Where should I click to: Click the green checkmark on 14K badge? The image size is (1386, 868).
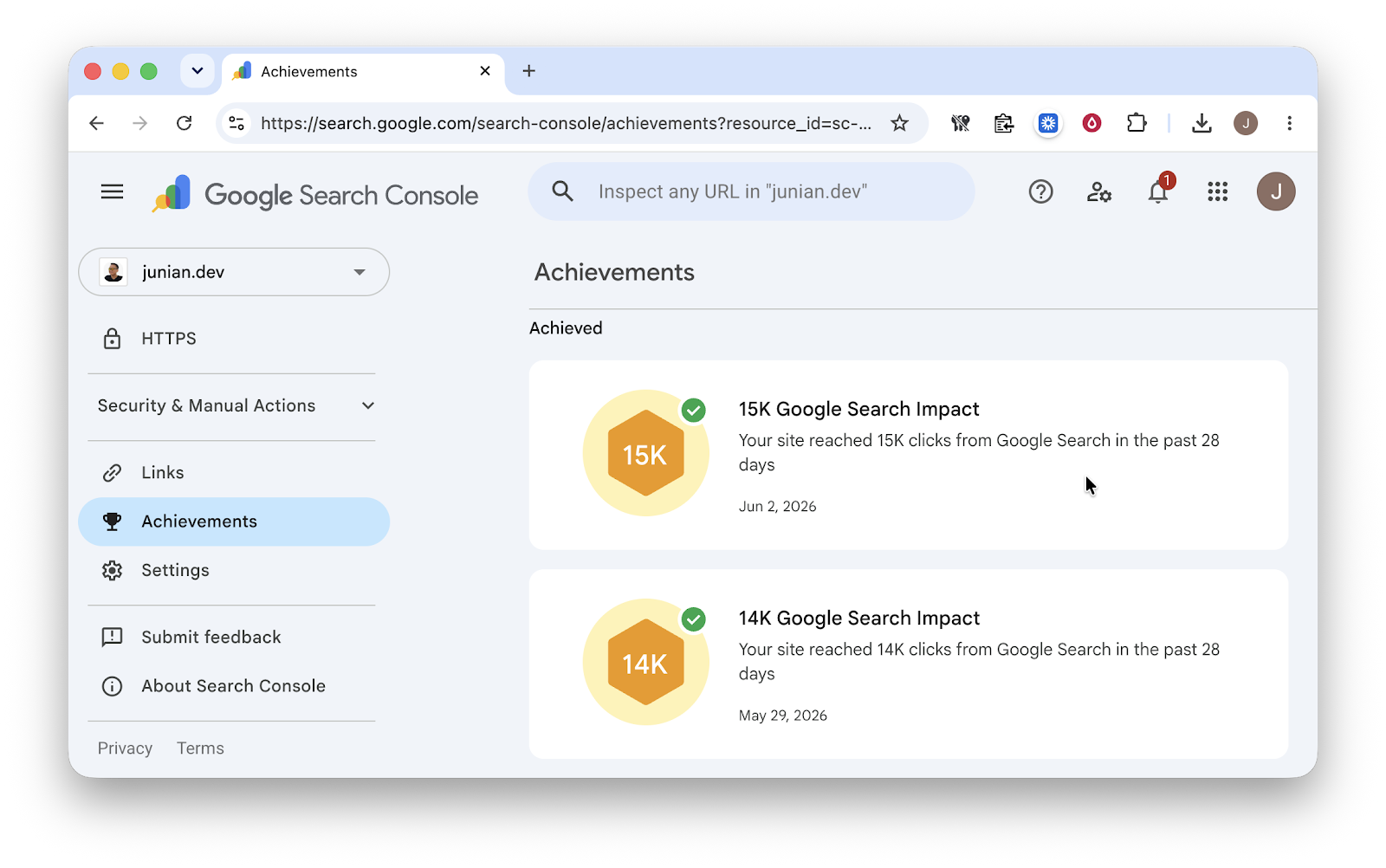pos(693,619)
